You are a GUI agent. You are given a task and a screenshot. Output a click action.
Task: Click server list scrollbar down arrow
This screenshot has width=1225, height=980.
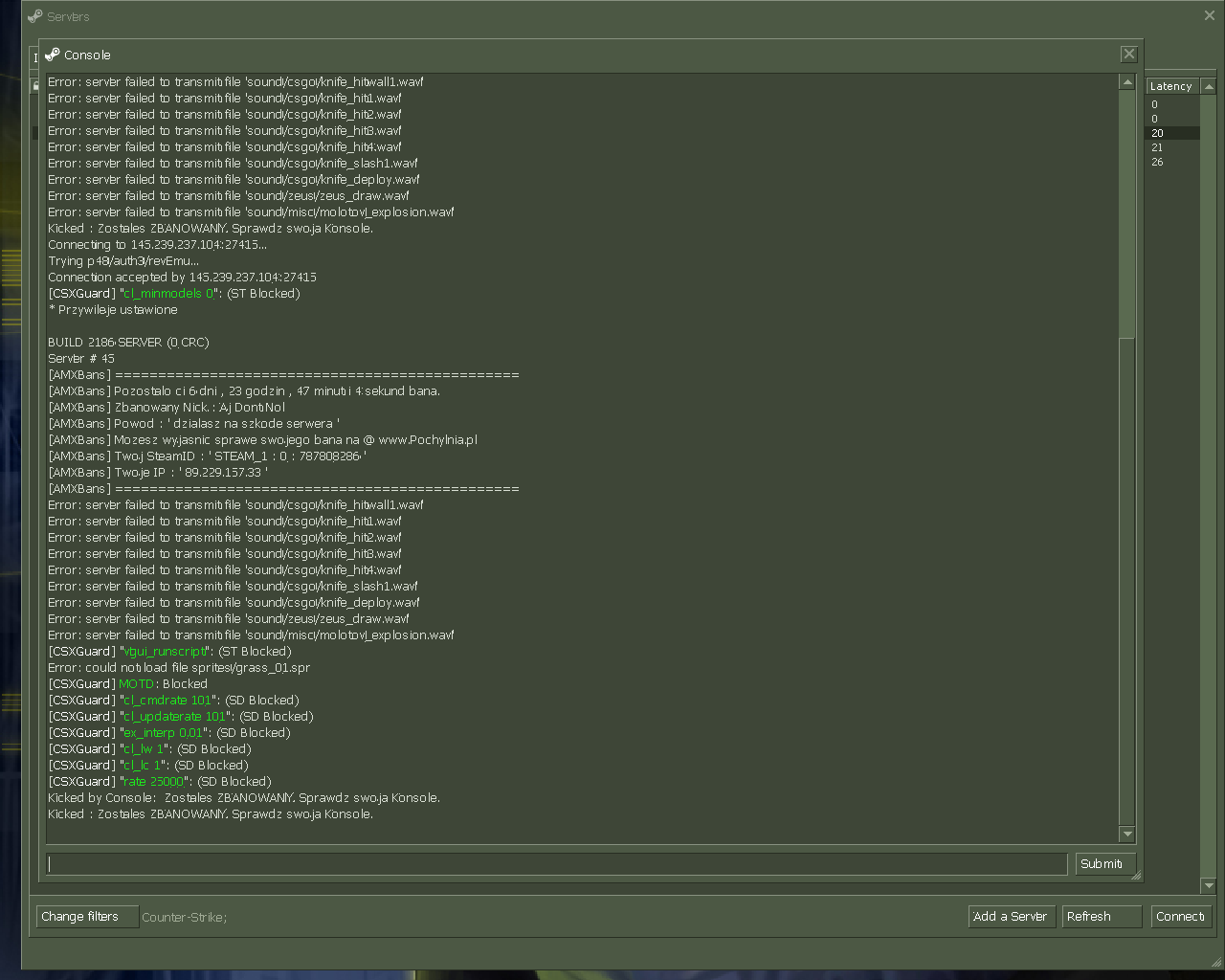point(1209,886)
